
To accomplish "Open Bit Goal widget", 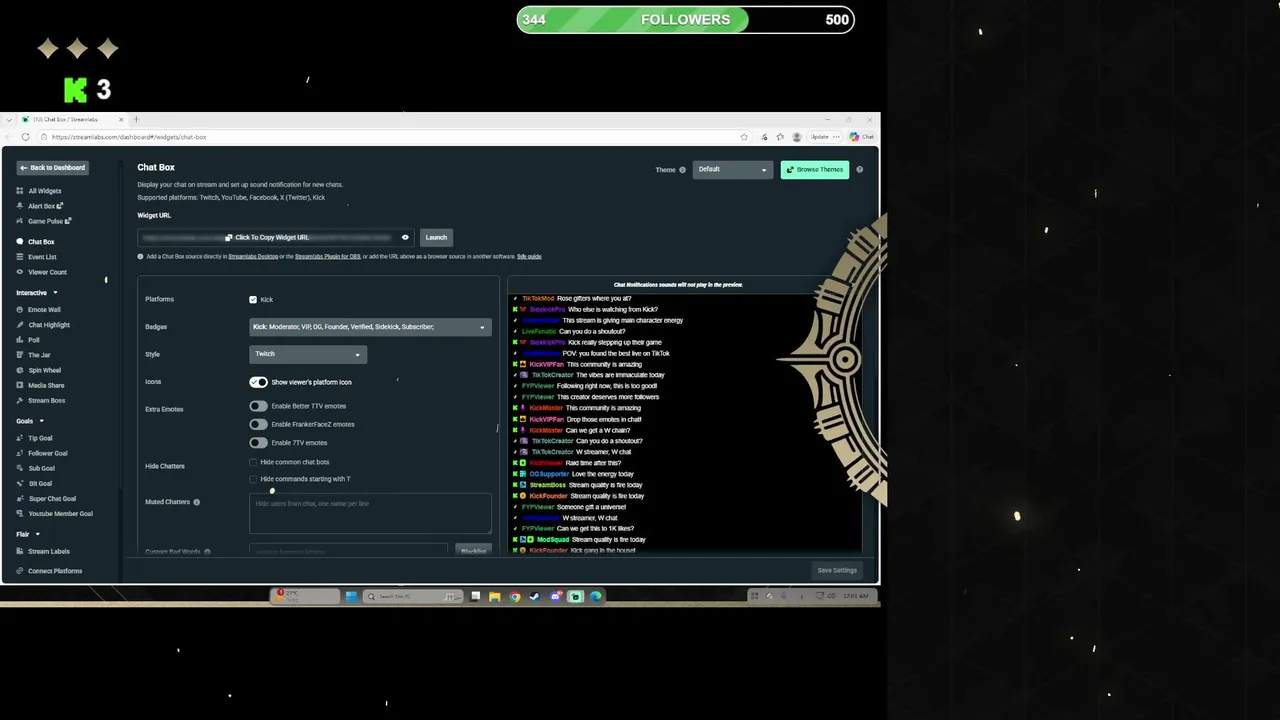I will (x=40, y=483).
